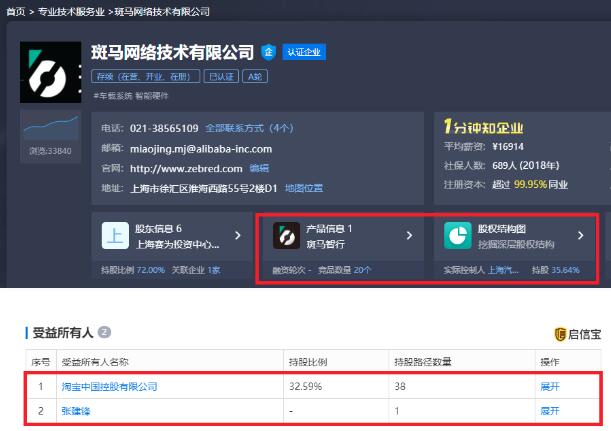Click the 启信宝 logo

[x=577, y=334]
